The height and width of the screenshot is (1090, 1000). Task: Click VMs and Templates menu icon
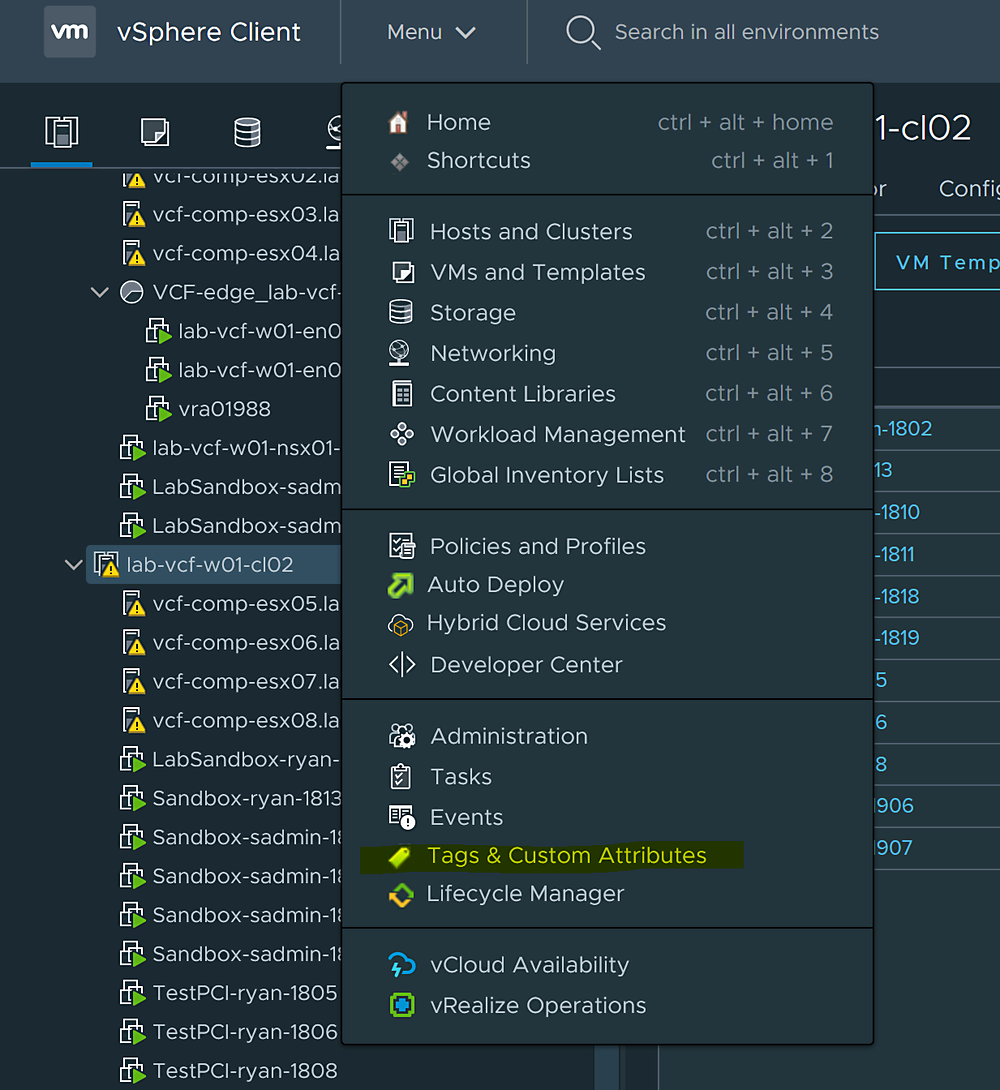(402, 272)
